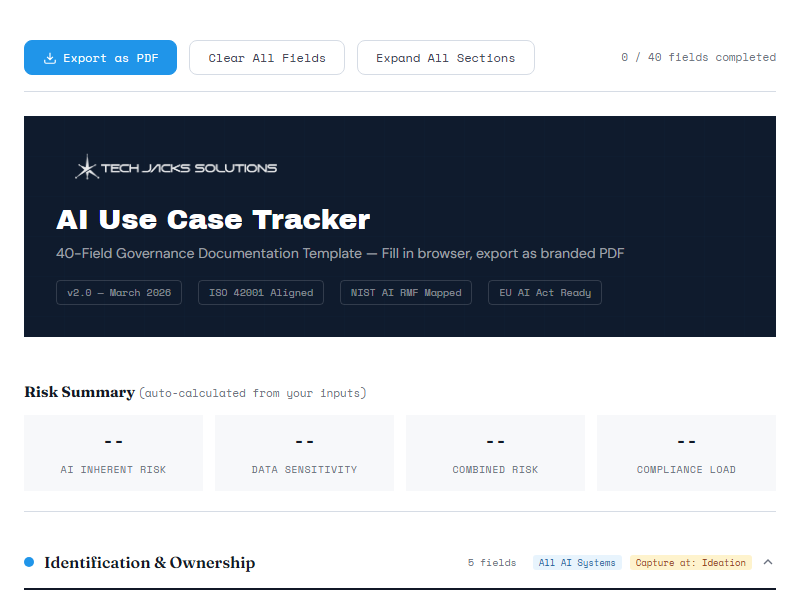Select the ISO 42001 Aligned badge

[260, 292]
